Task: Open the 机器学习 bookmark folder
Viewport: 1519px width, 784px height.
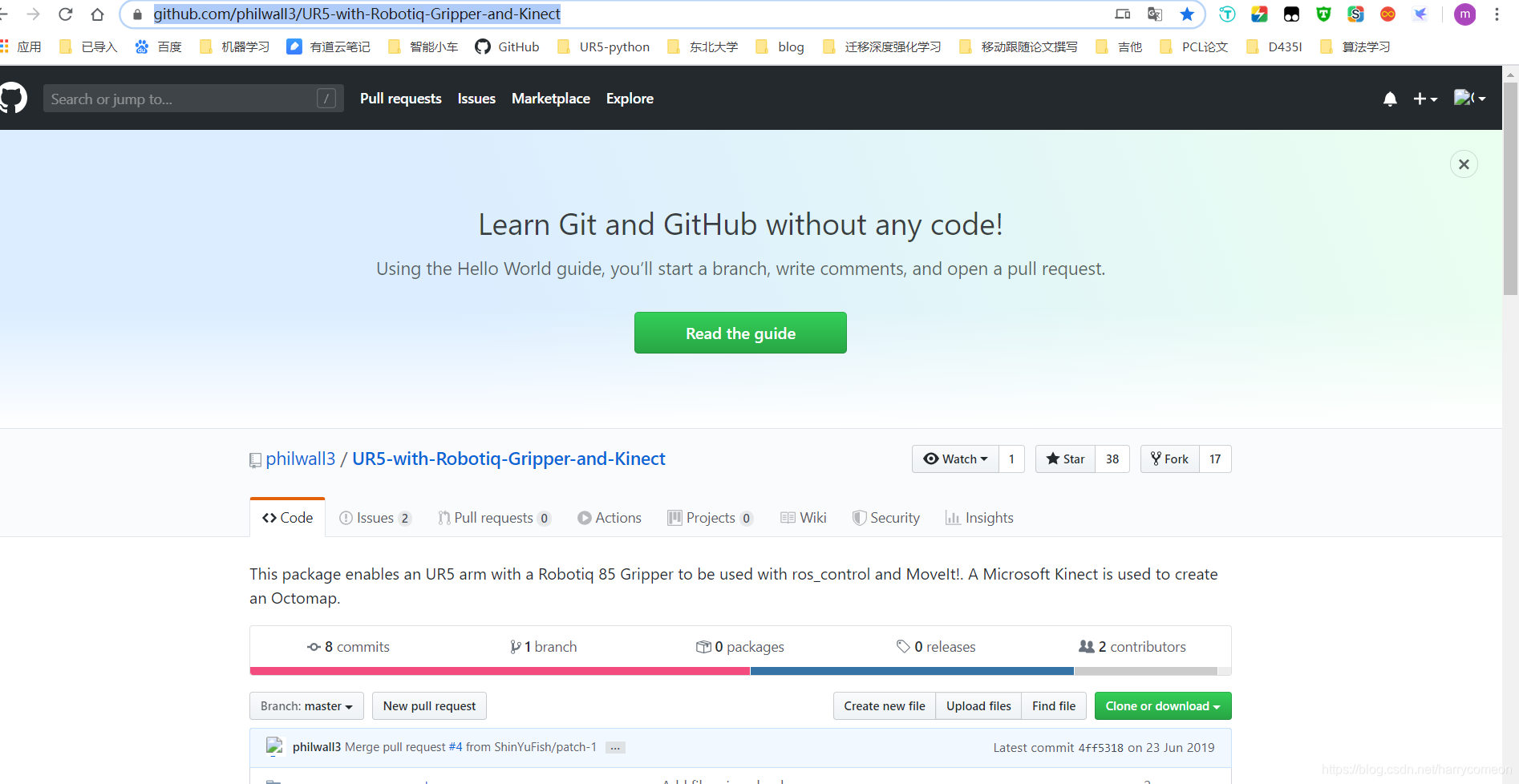Action: 234,46
